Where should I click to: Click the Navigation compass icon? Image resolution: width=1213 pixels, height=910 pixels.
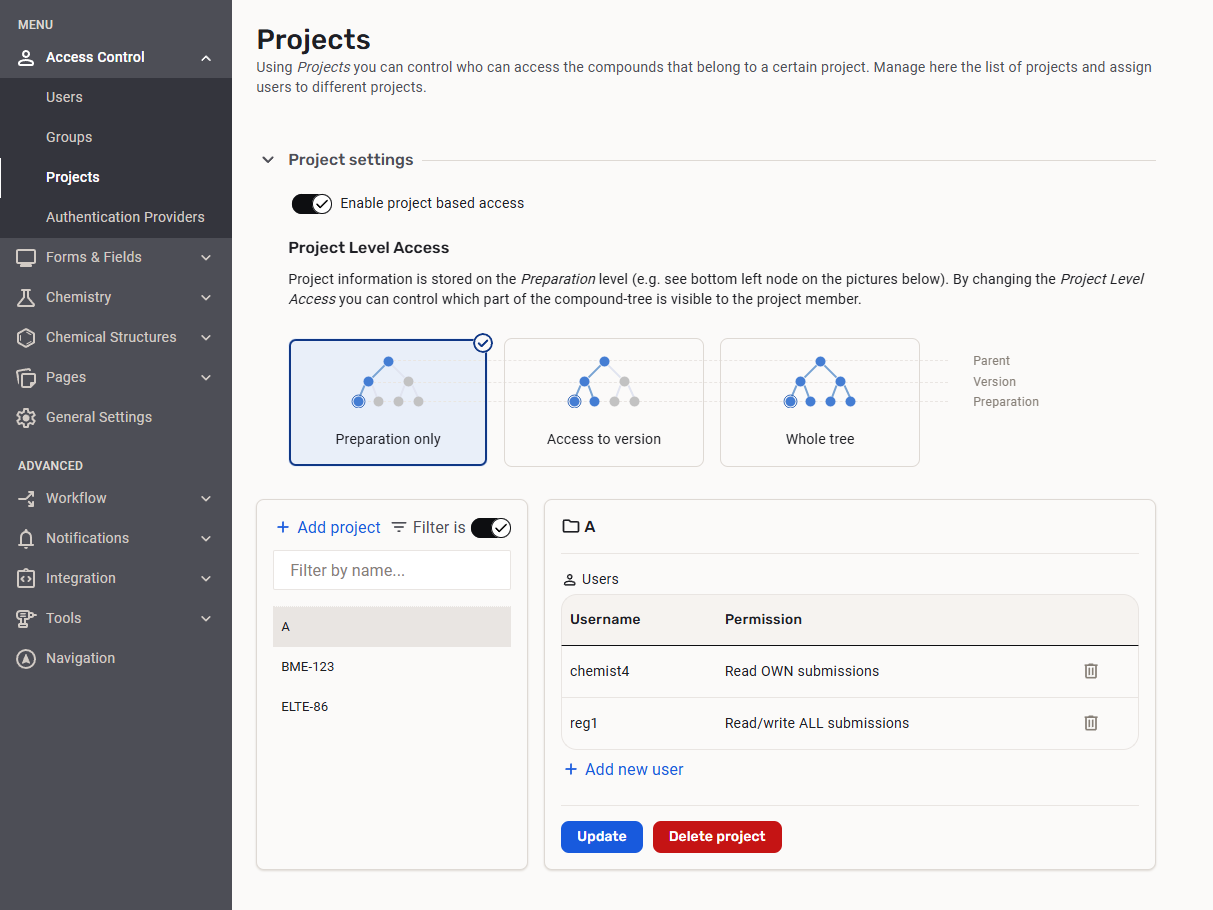coord(27,658)
